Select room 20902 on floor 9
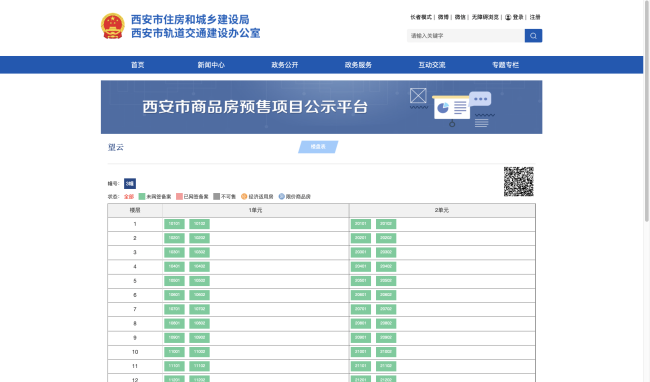The height and width of the screenshot is (382, 650). (x=386, y=338)
